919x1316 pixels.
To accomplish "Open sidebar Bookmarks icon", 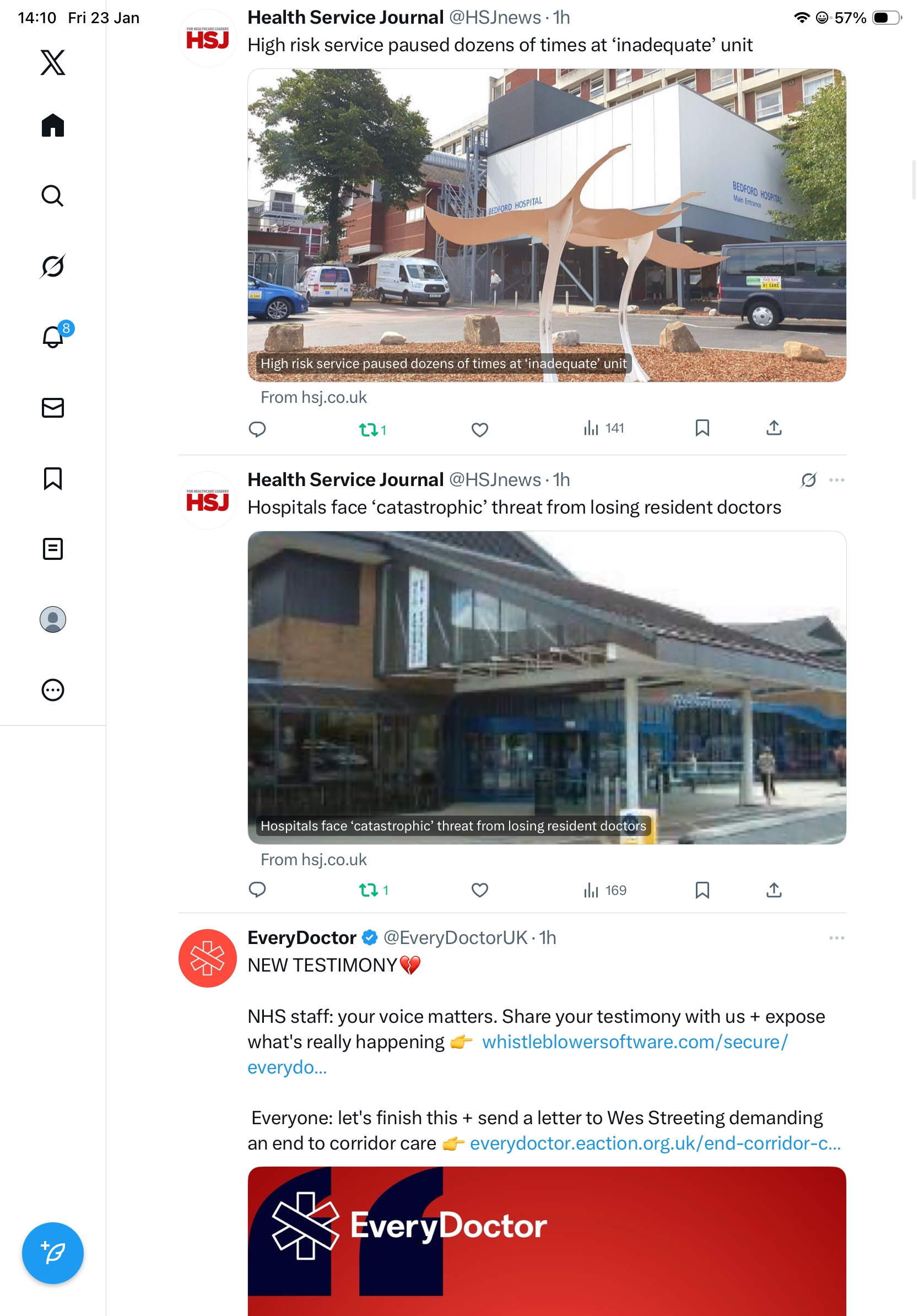I will click(x=53, y=478).
